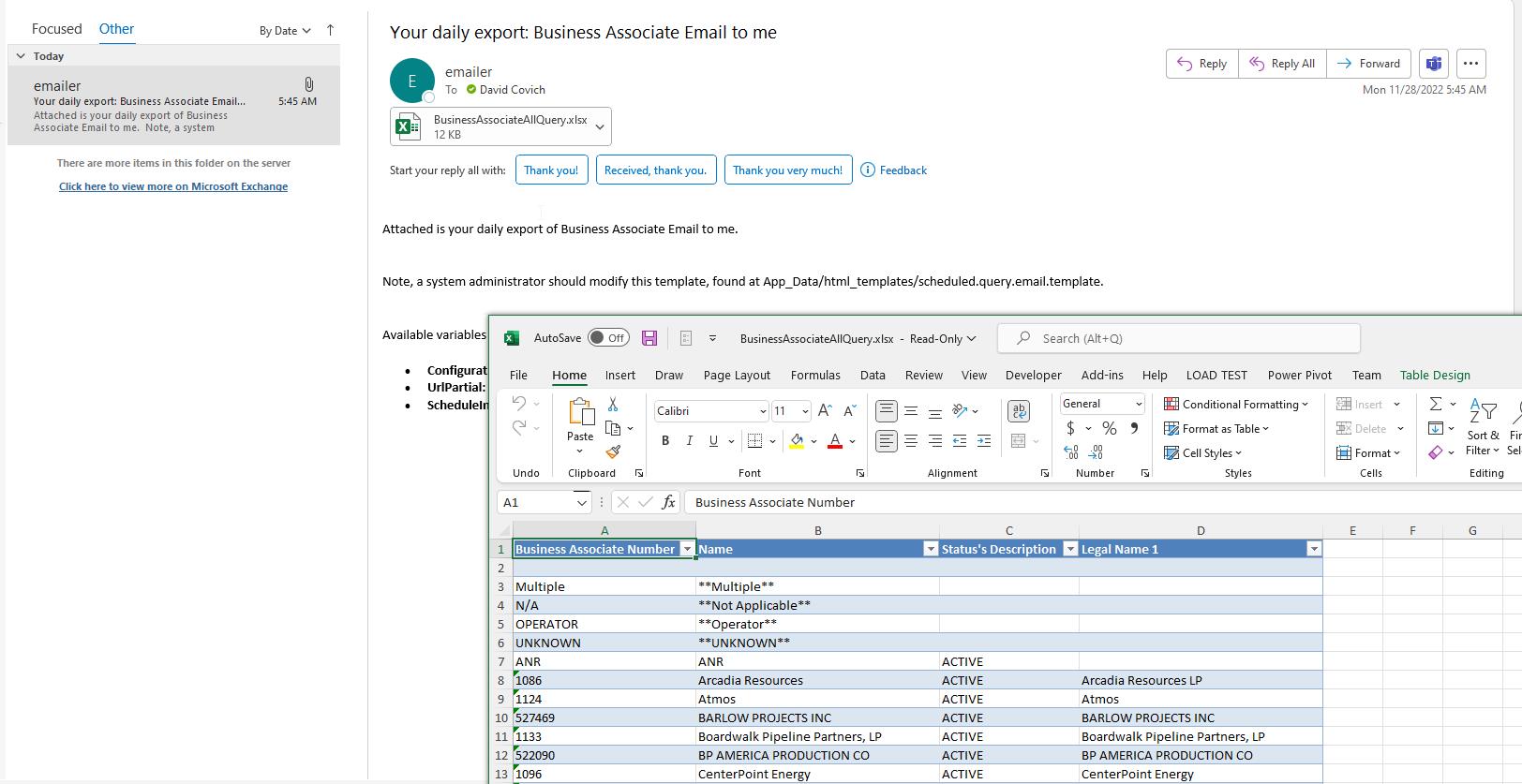Image resolution: width=1522 pixels, height=784 pixels.
Task: Click the view more on Microsoft Exchange link
Action: pyautogui.click(x=173, y=186)
